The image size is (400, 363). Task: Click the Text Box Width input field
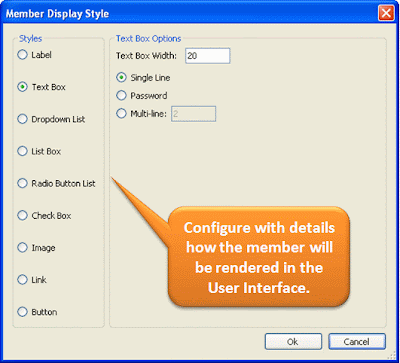pyautogui.click(x=207, y=56)
